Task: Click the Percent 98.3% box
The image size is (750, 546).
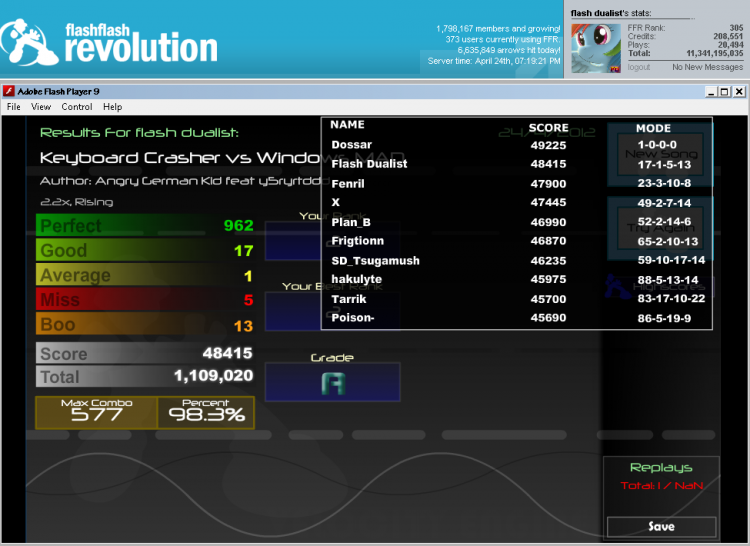Action: [206, 412]
